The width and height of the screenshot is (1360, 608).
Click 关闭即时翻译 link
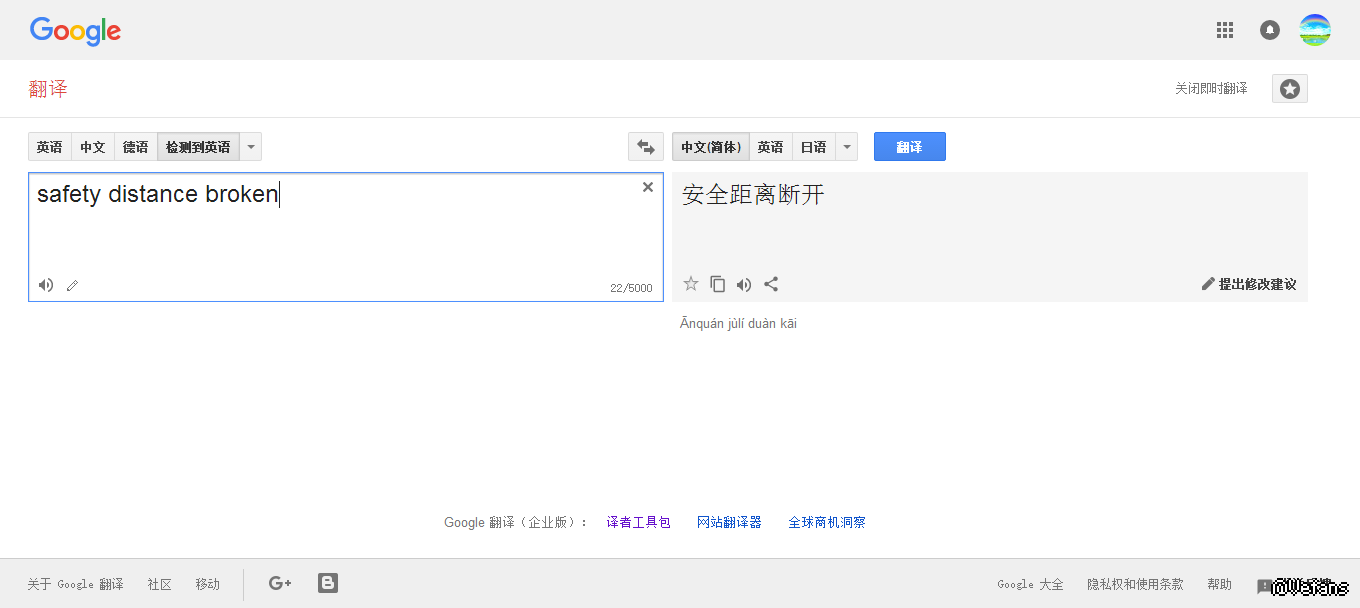1211,89
